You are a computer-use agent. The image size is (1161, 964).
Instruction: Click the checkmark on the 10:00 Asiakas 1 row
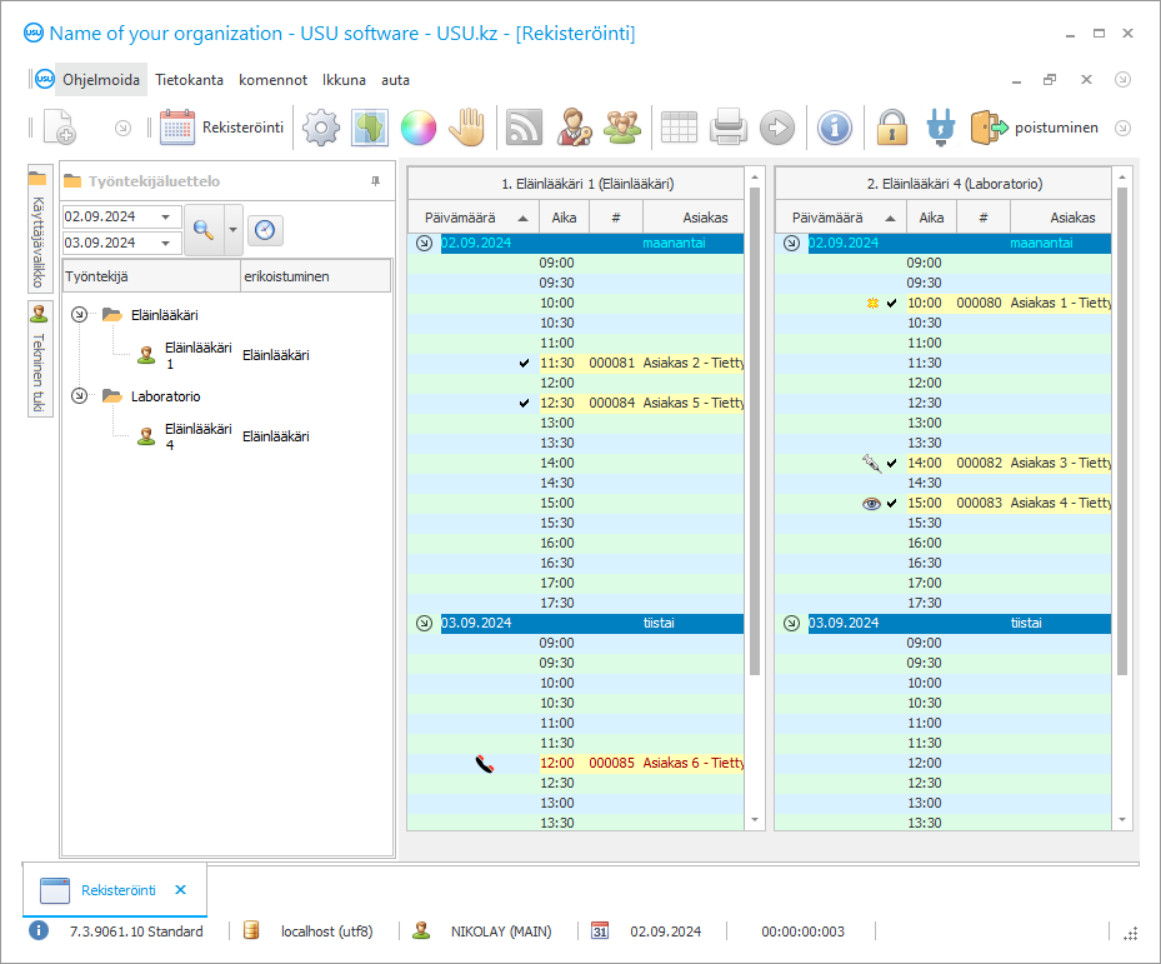891,303
